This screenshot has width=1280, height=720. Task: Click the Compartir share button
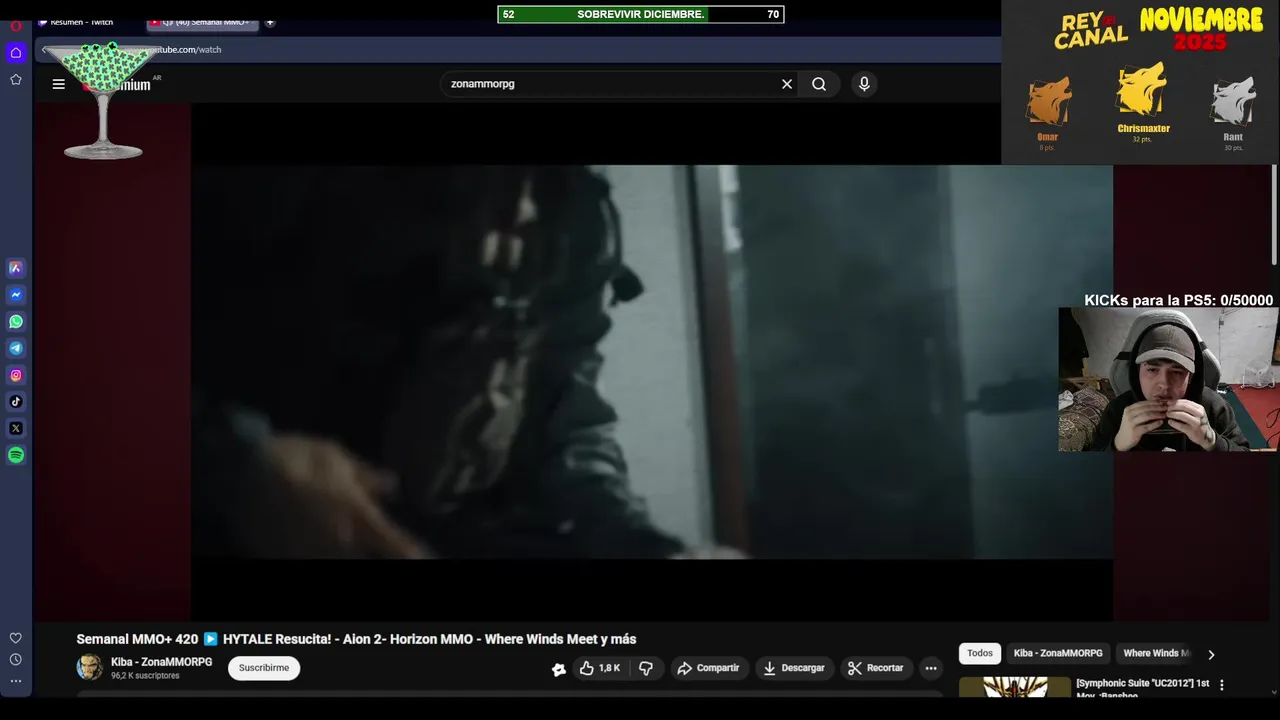tap(708, 668)
